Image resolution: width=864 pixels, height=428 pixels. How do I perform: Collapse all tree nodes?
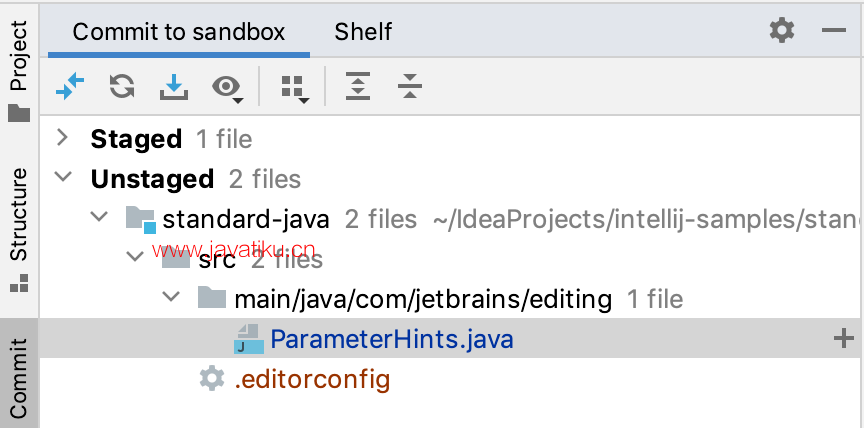click(x=409, y=87)
